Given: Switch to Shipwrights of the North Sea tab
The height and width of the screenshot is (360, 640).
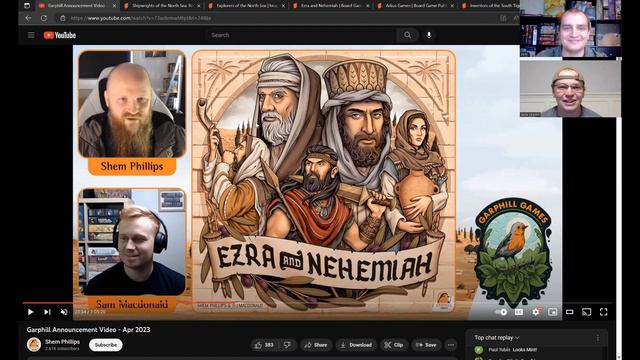Looking at the screenshot, I should (x=161, y=6).
